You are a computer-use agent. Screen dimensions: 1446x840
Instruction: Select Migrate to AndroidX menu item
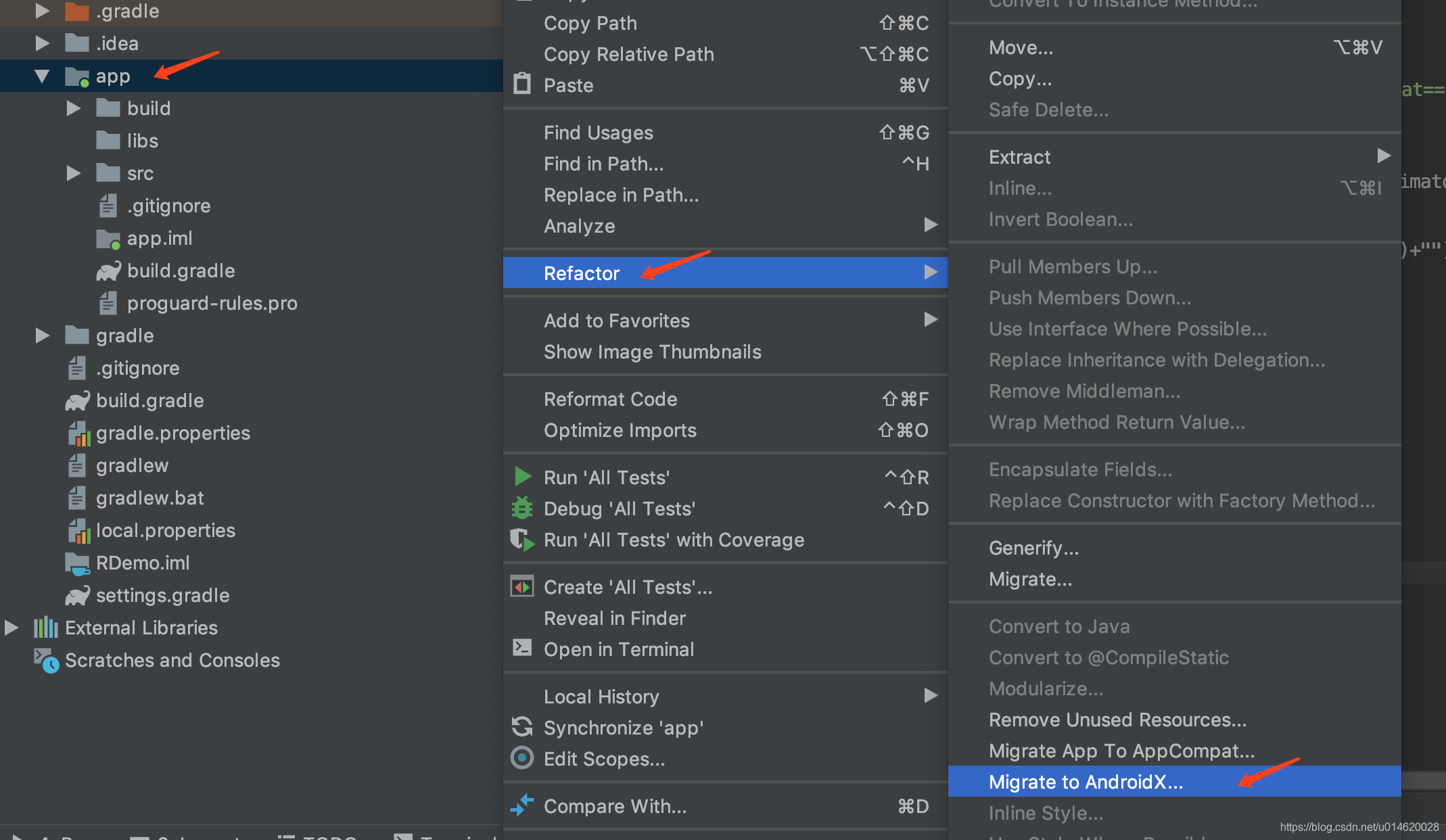[1174, 782]
